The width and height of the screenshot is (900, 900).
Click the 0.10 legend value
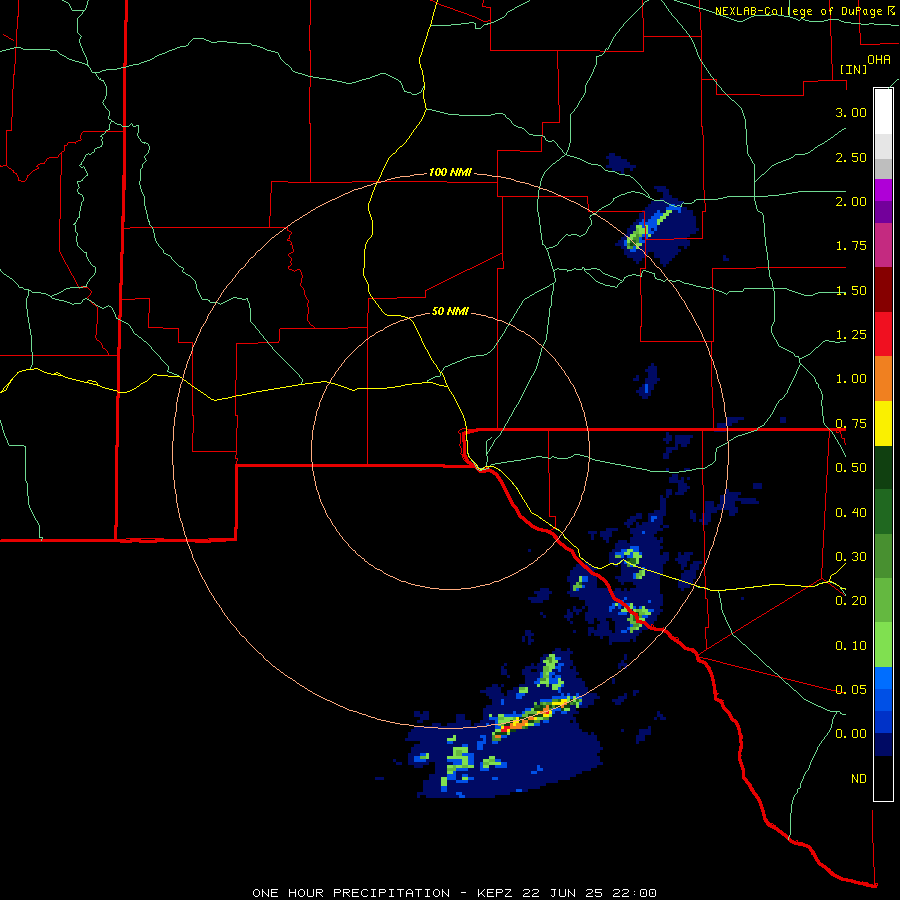click(x=851, y=646)
